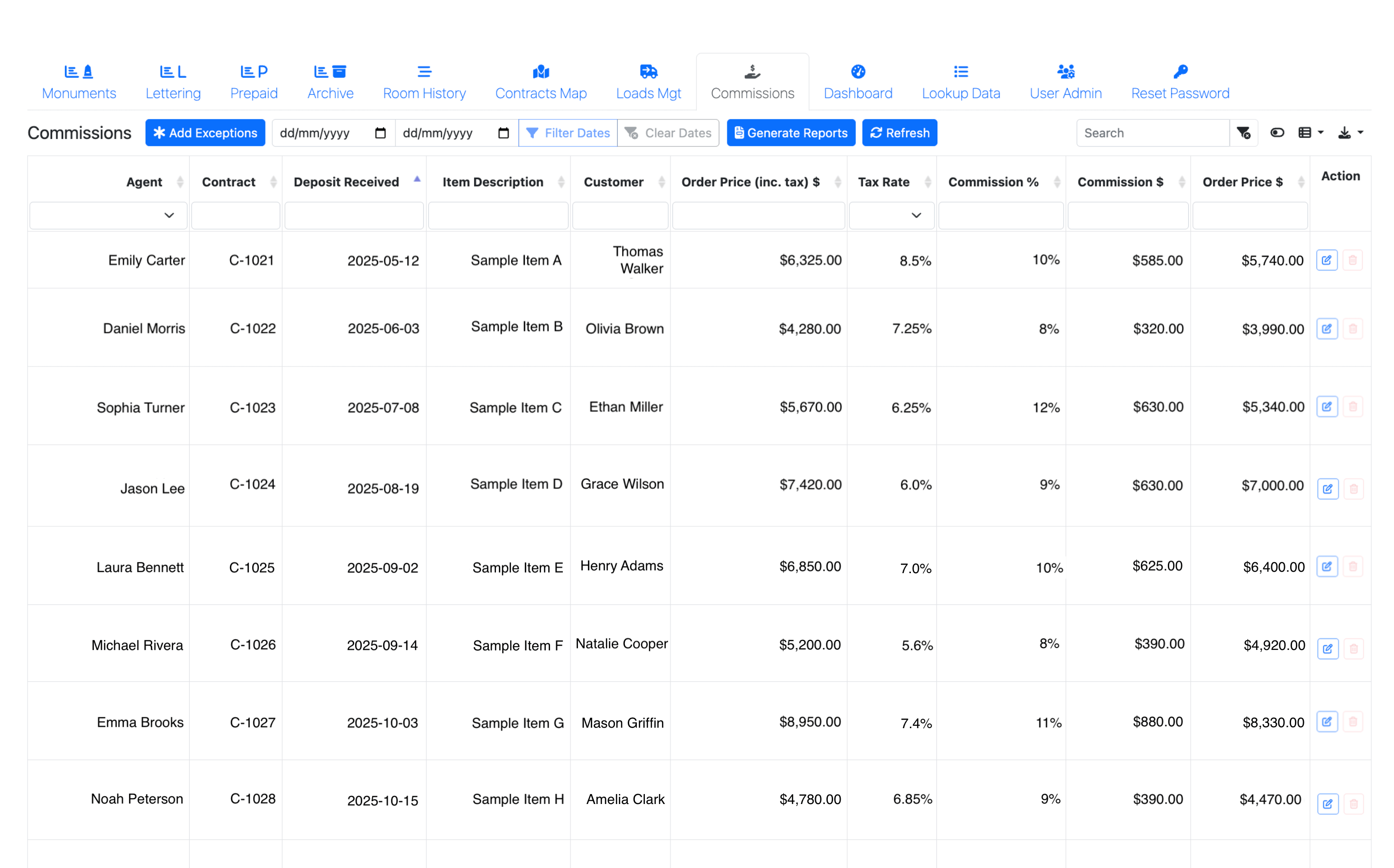Click inside the Search field
Screen dimensions: 1394x868
1152,133
